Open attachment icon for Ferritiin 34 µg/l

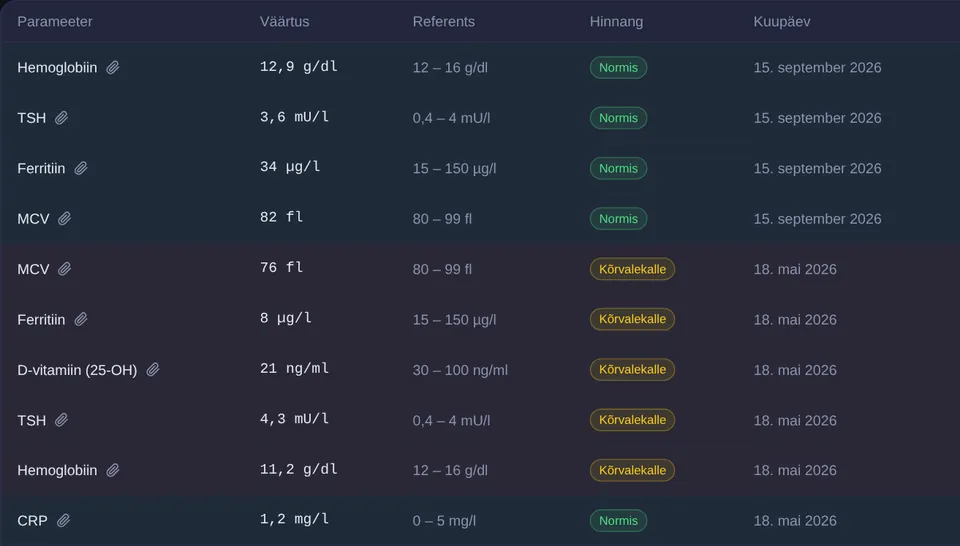click(x=81, y=168)
